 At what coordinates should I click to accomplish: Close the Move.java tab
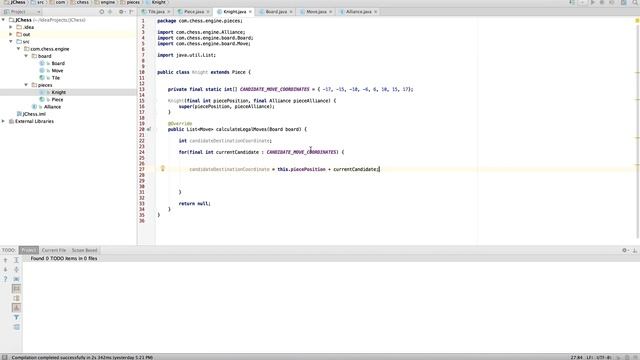330,12
